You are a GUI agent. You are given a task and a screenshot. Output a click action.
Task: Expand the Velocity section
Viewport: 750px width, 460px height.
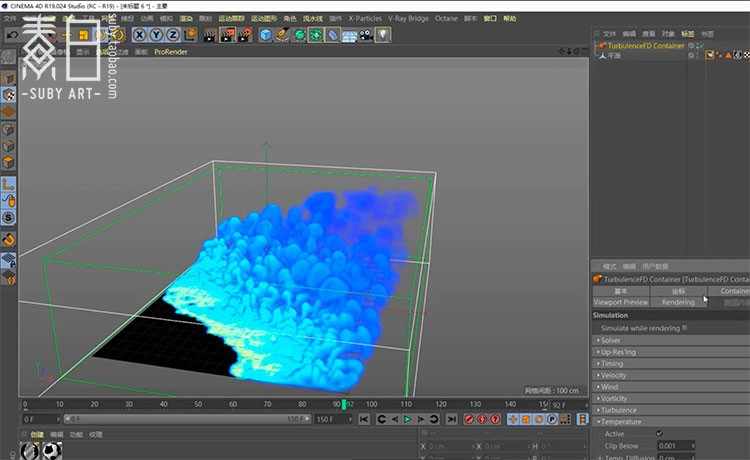coord(672,375)
